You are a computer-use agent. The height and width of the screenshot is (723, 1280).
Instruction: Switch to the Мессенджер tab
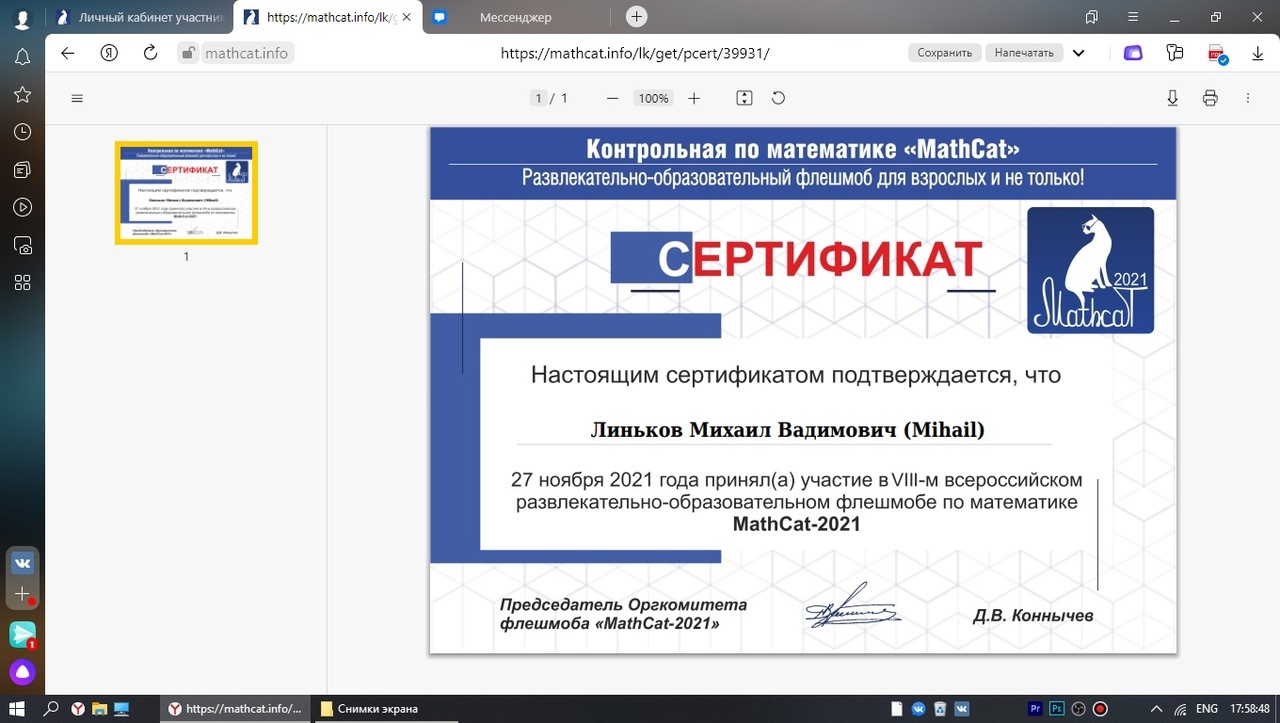pos(515,17)
